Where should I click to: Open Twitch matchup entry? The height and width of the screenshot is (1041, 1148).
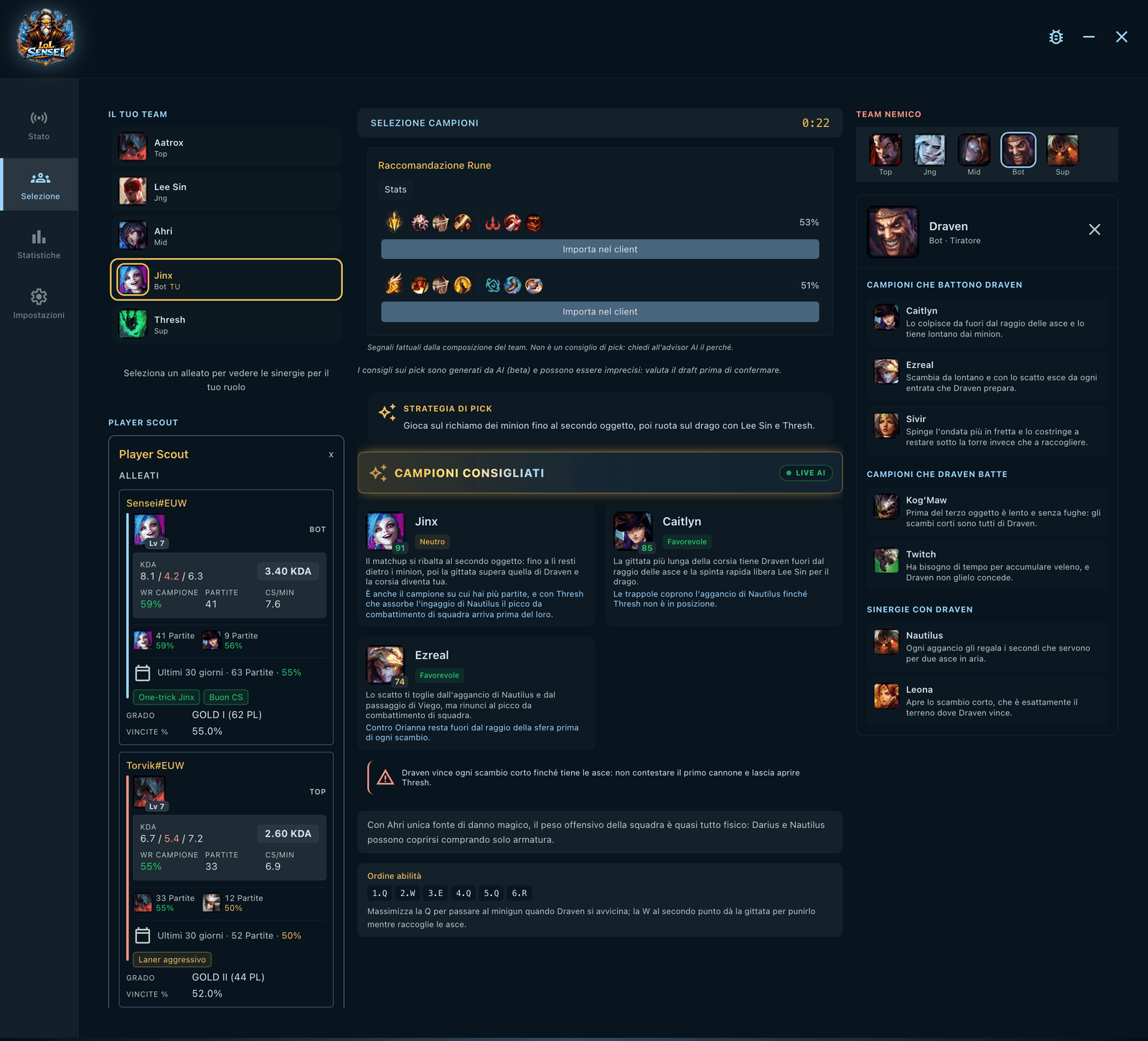pos(987,565)
